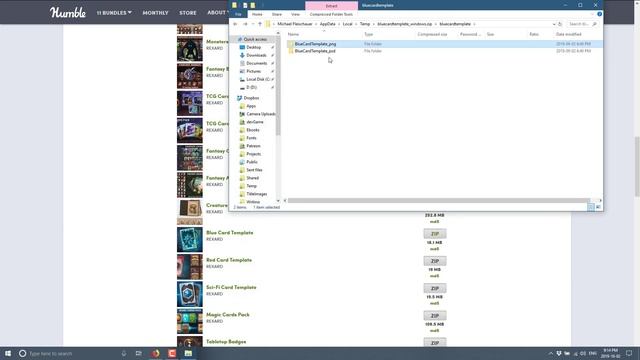This screenshot has width=640, height=360.
Task: Open the BlueCardTemplate_psd folder
Action: coord(315,51)
